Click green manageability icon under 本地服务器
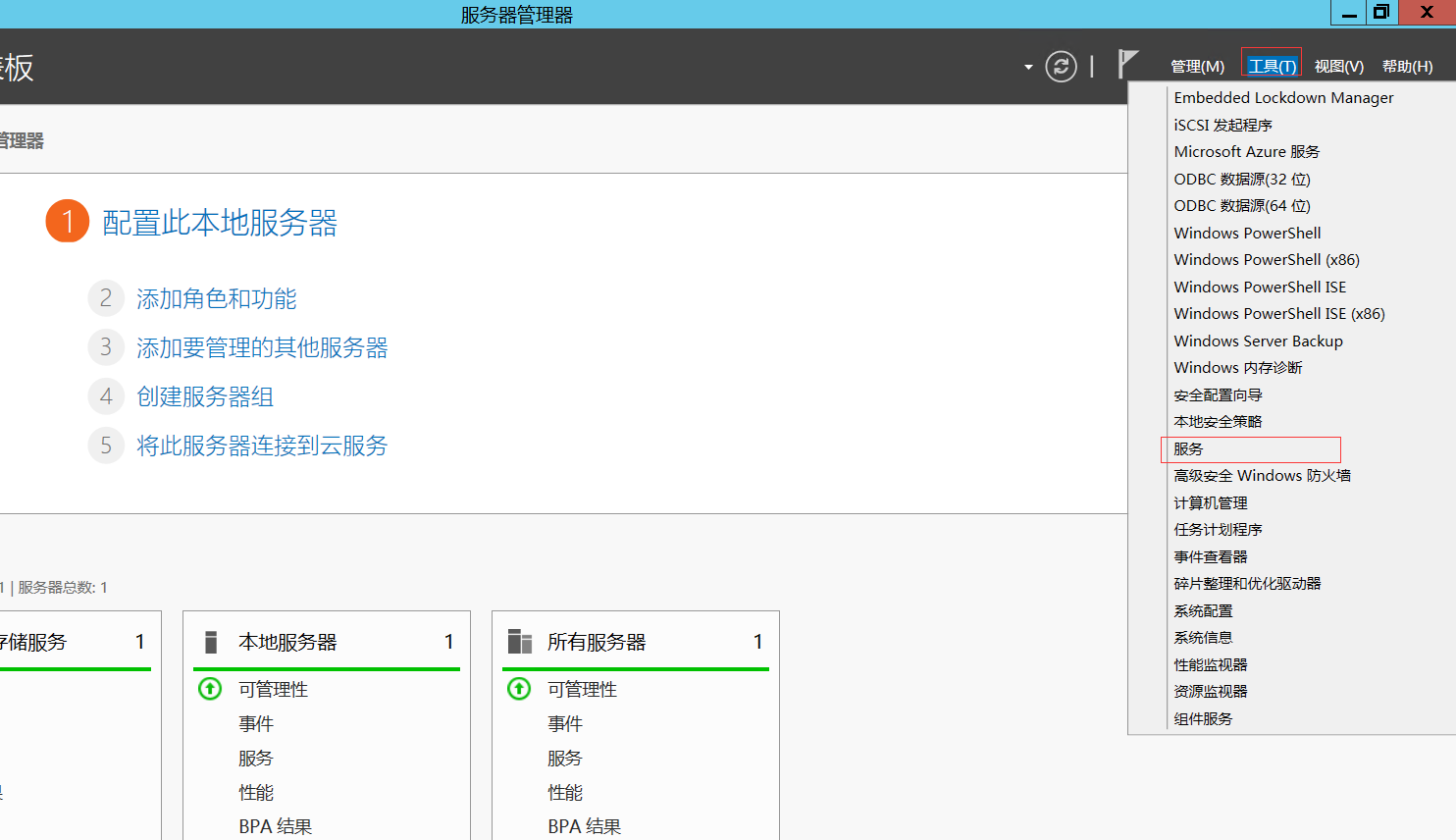The height and width of the screenshot is (840, 1456). pyautogui.click(x=210, y=689)
